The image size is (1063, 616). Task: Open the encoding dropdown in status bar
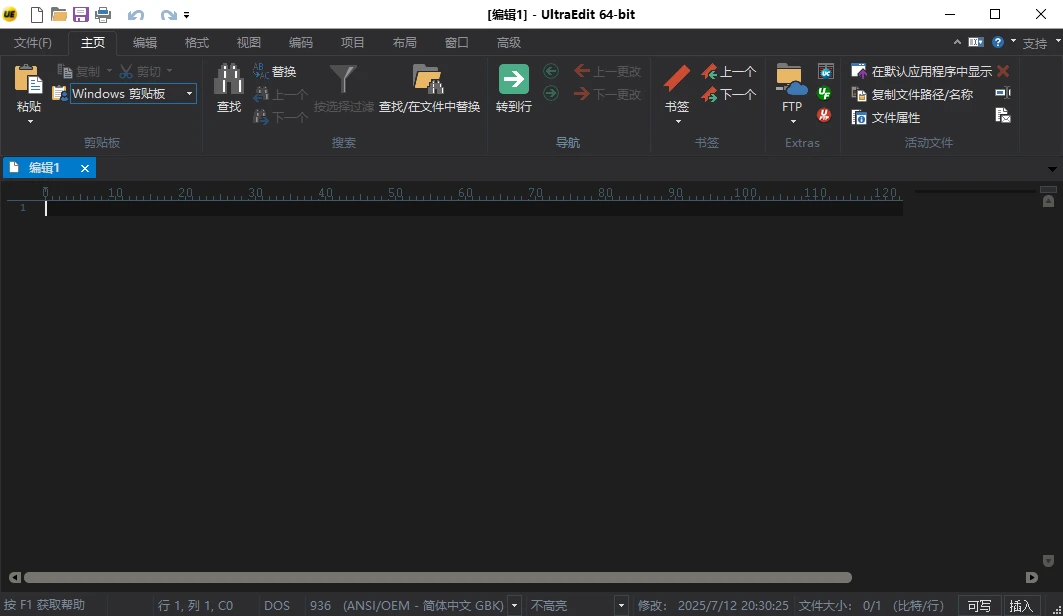coord(514,605)
